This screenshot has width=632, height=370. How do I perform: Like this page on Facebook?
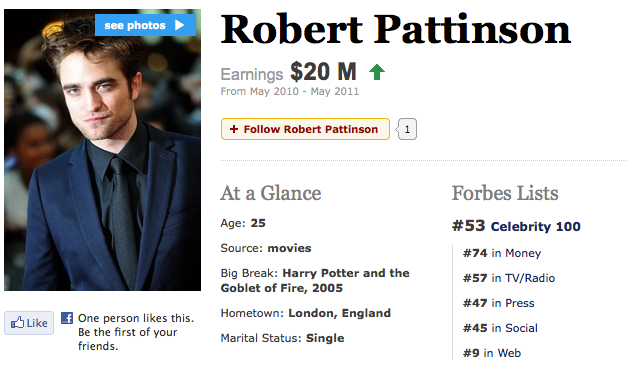point(29,323)
